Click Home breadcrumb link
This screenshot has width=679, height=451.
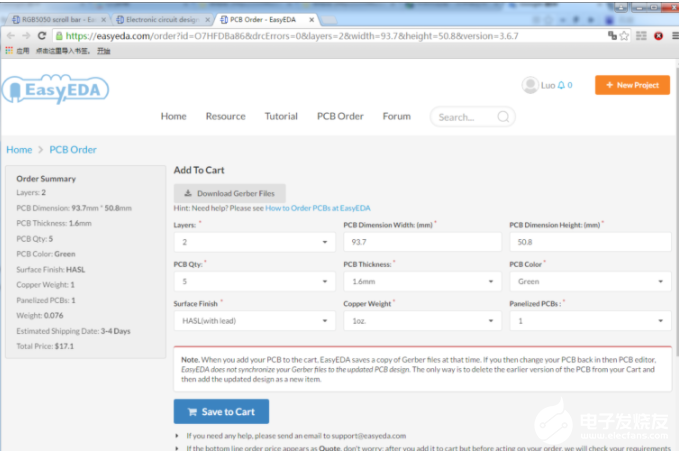tap(19, 149)
